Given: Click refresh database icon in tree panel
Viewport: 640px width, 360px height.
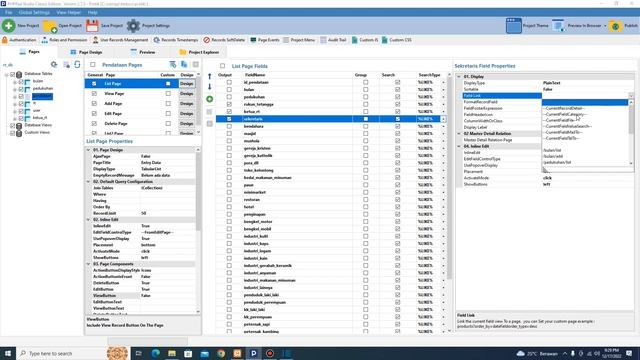Looking at the screenshot, I should click(77, 64).
